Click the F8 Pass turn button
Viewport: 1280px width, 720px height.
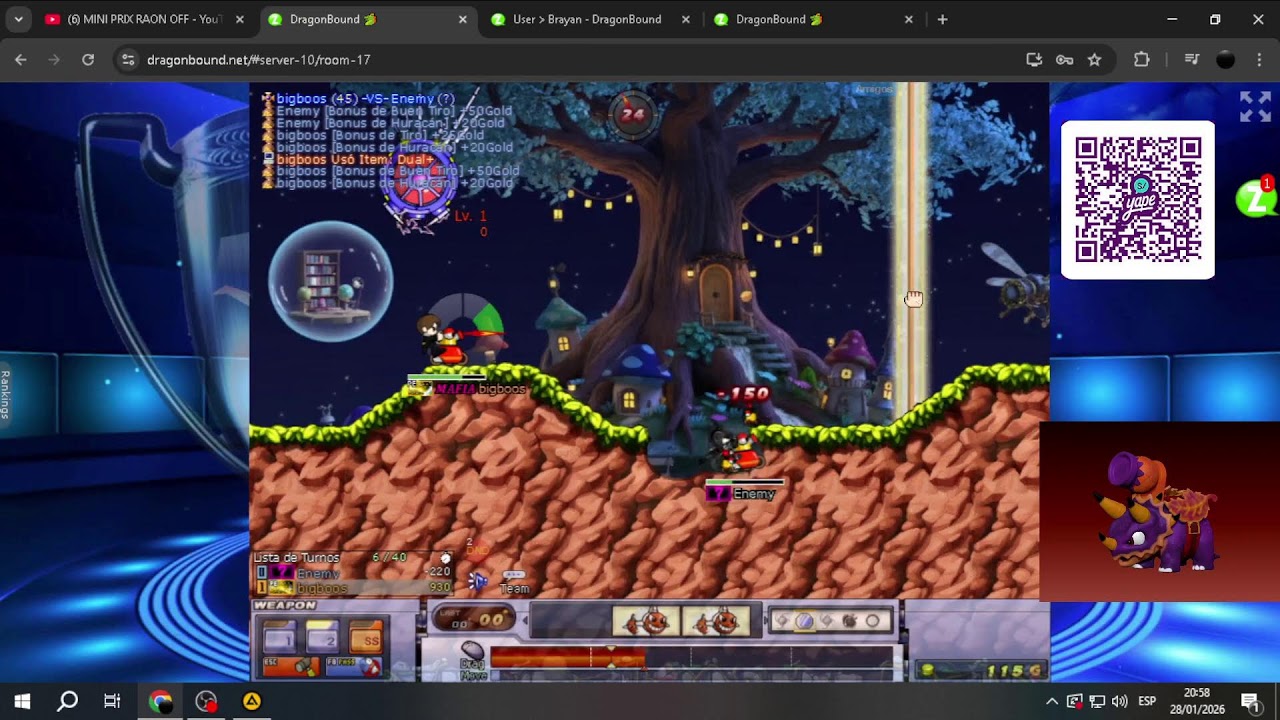click(x=353, y=666)
